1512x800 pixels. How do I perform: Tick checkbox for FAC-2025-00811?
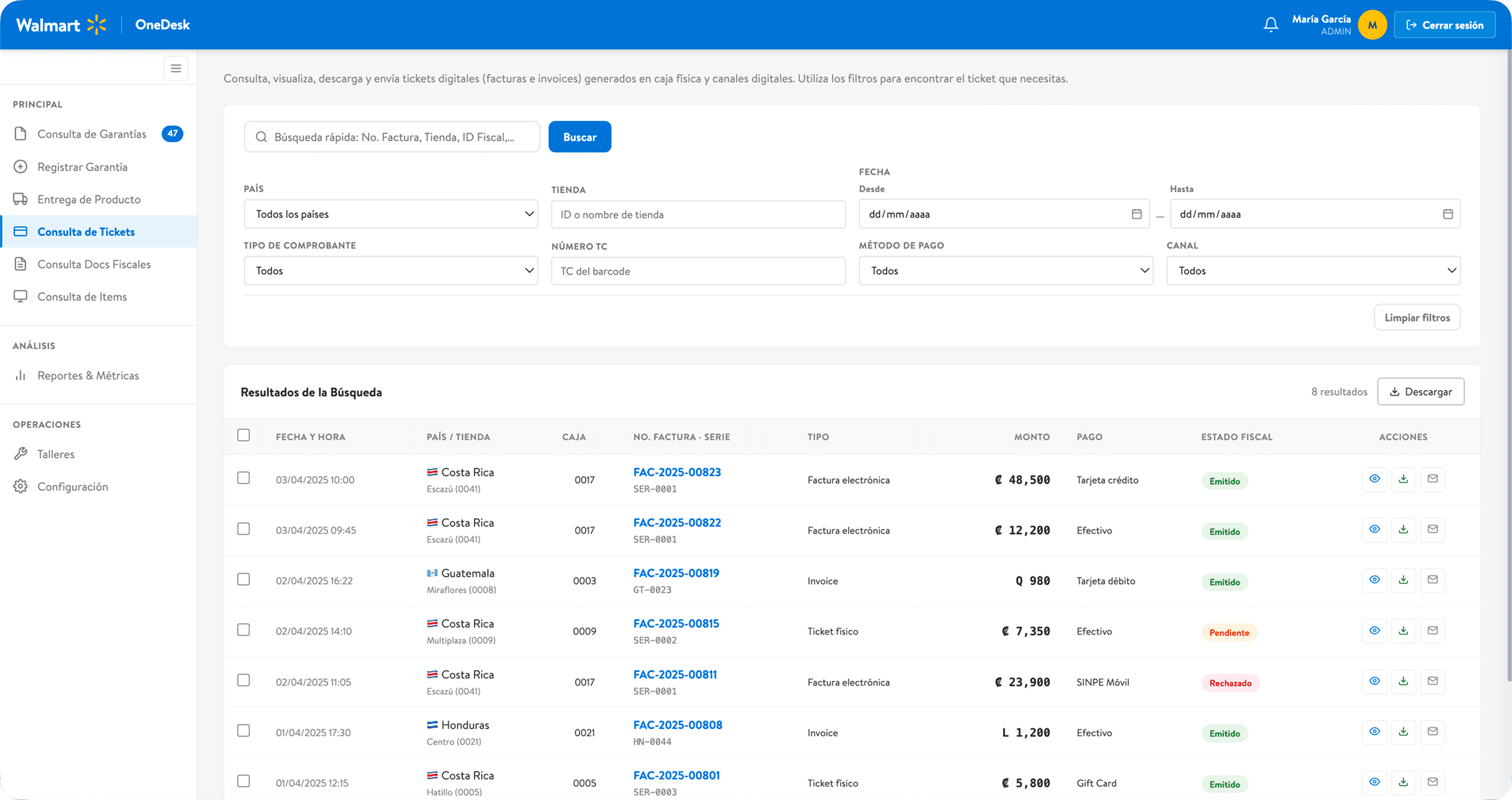tap(244, 681)
